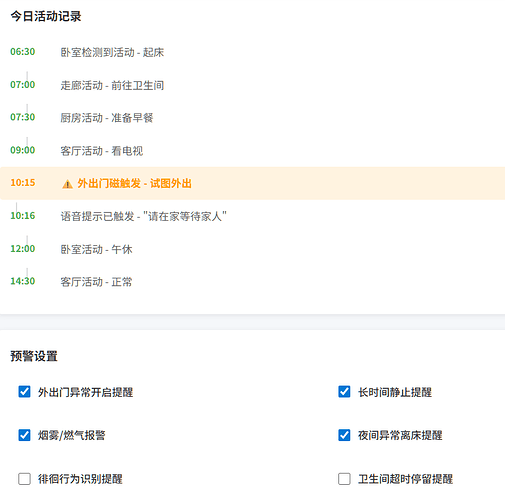Screen dimensions: 505x500
Task: Enable 徘徊行为识别提醒 checkbox
Action: 24,479
